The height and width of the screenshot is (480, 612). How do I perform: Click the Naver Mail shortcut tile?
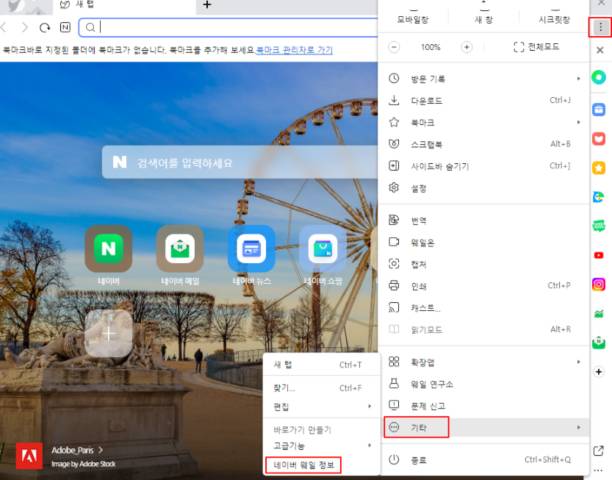pos(180,249)
